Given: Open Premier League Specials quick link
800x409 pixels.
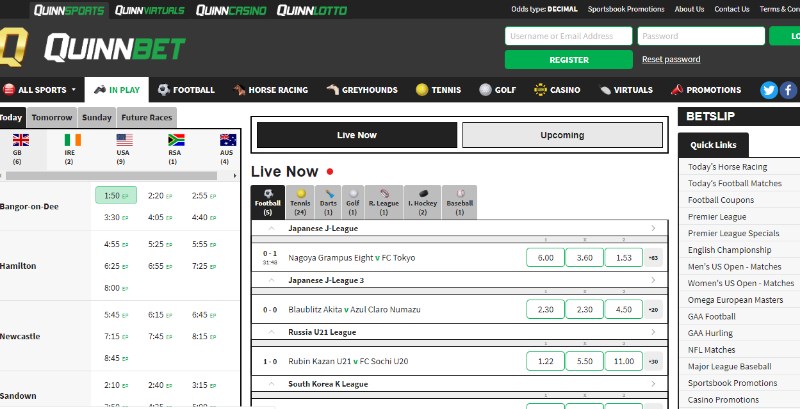Looking at the screenshot, I should pyautogui.click(x=733, y=233).
